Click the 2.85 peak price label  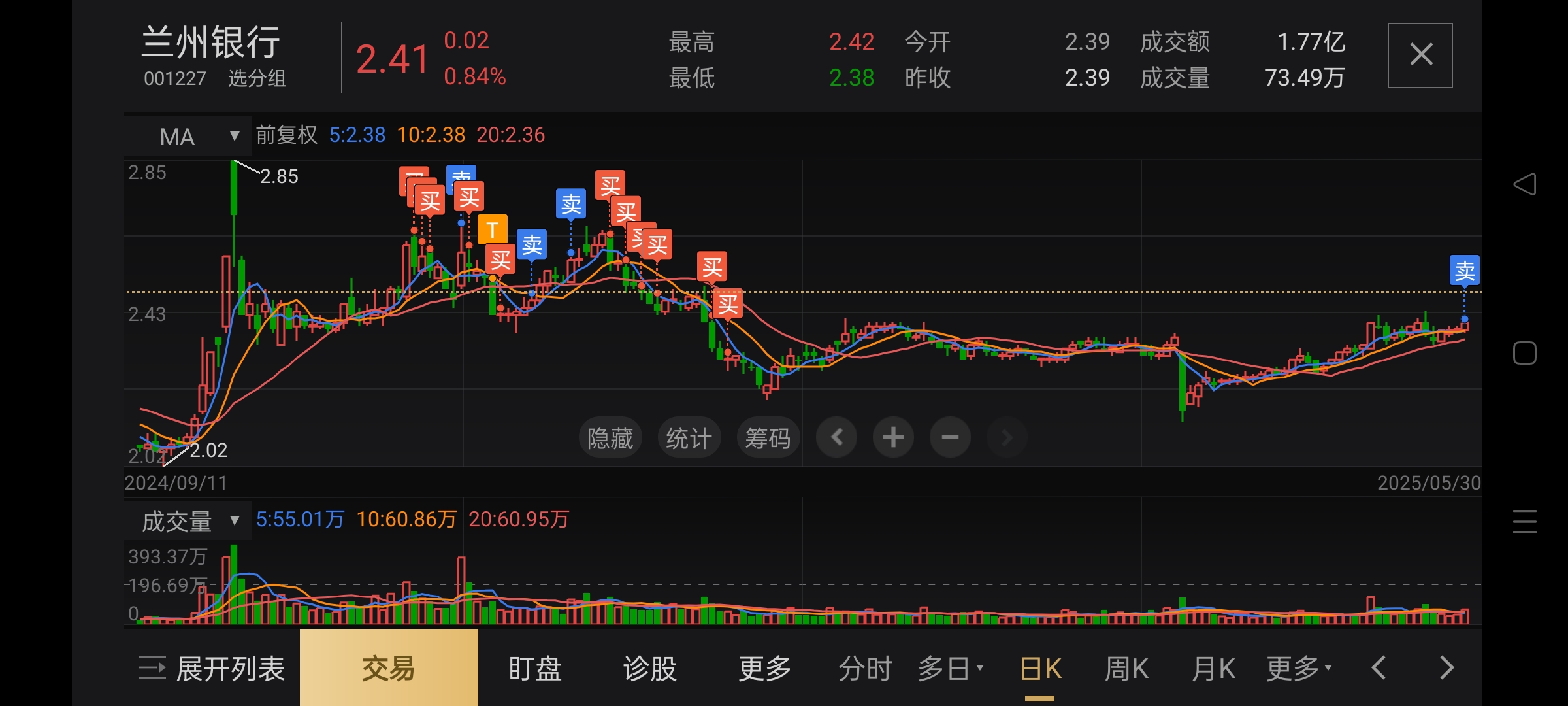279,176
